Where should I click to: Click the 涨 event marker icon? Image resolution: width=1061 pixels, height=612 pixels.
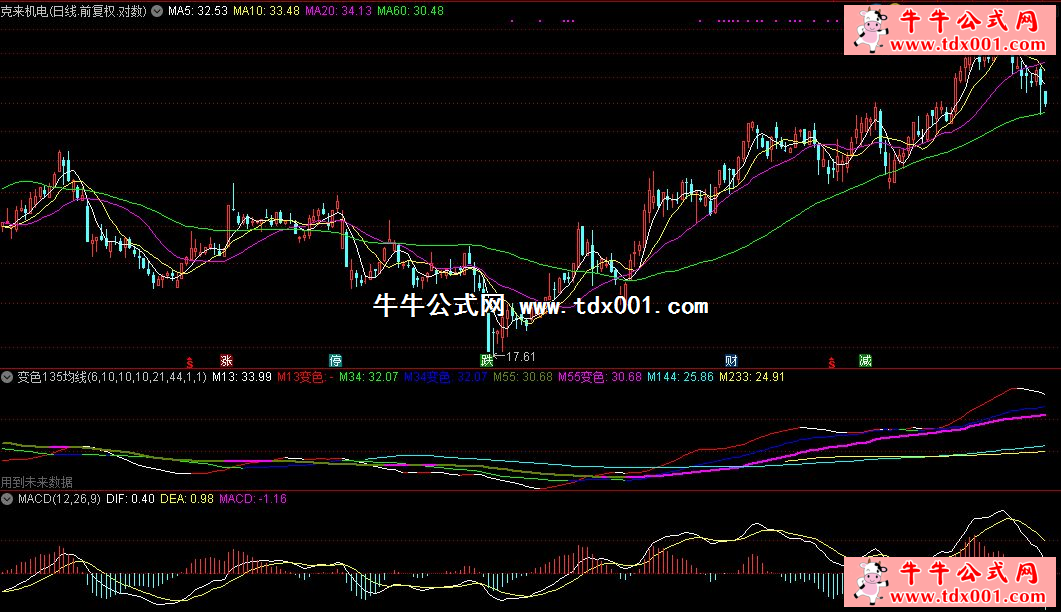(227, 360)
